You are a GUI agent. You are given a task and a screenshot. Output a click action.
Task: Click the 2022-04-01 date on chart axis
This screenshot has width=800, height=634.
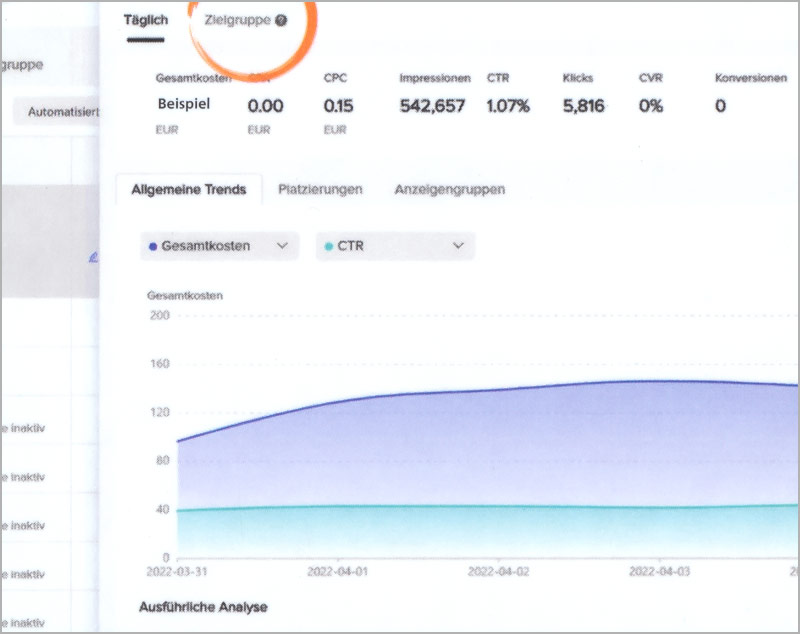(x=337, y=572)
